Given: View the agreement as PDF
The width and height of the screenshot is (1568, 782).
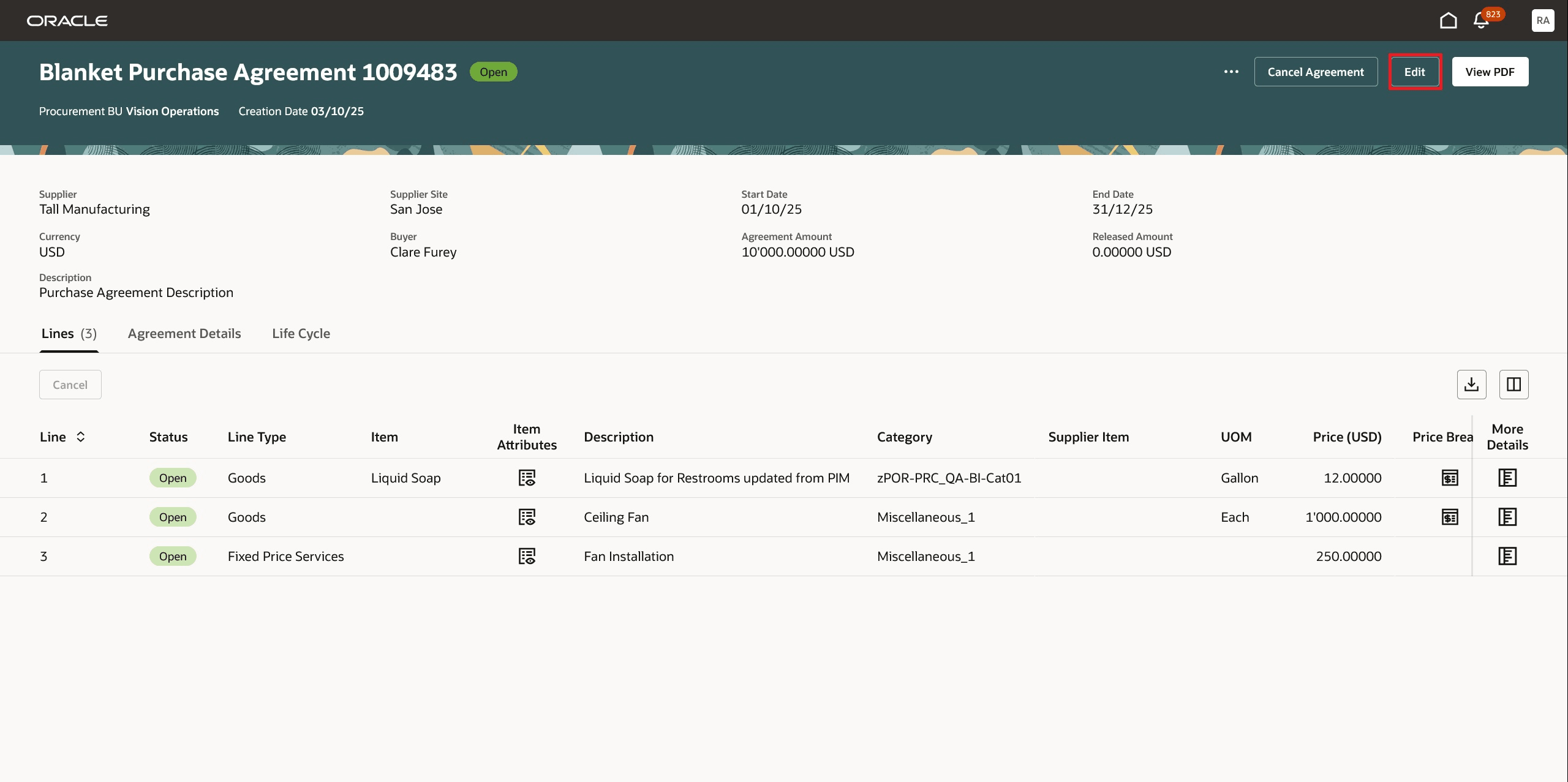Looking at the screenshot, I should (x=1490, y=72).
